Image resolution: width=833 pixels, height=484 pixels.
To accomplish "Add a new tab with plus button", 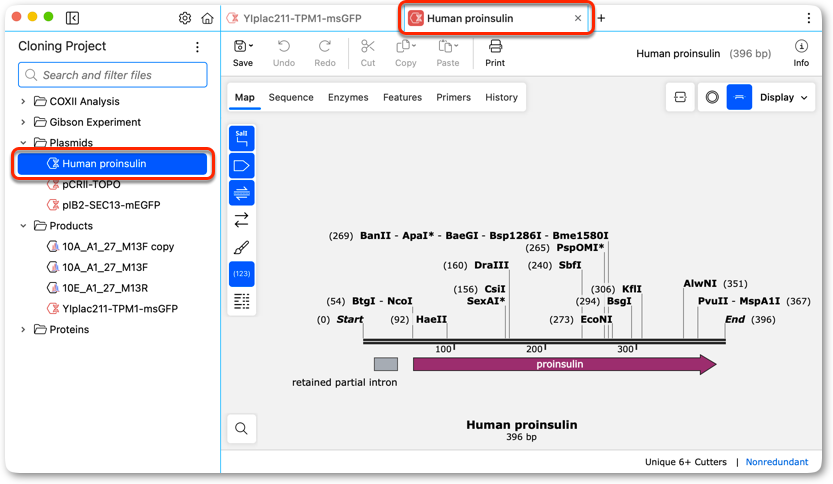I will 601,18.
